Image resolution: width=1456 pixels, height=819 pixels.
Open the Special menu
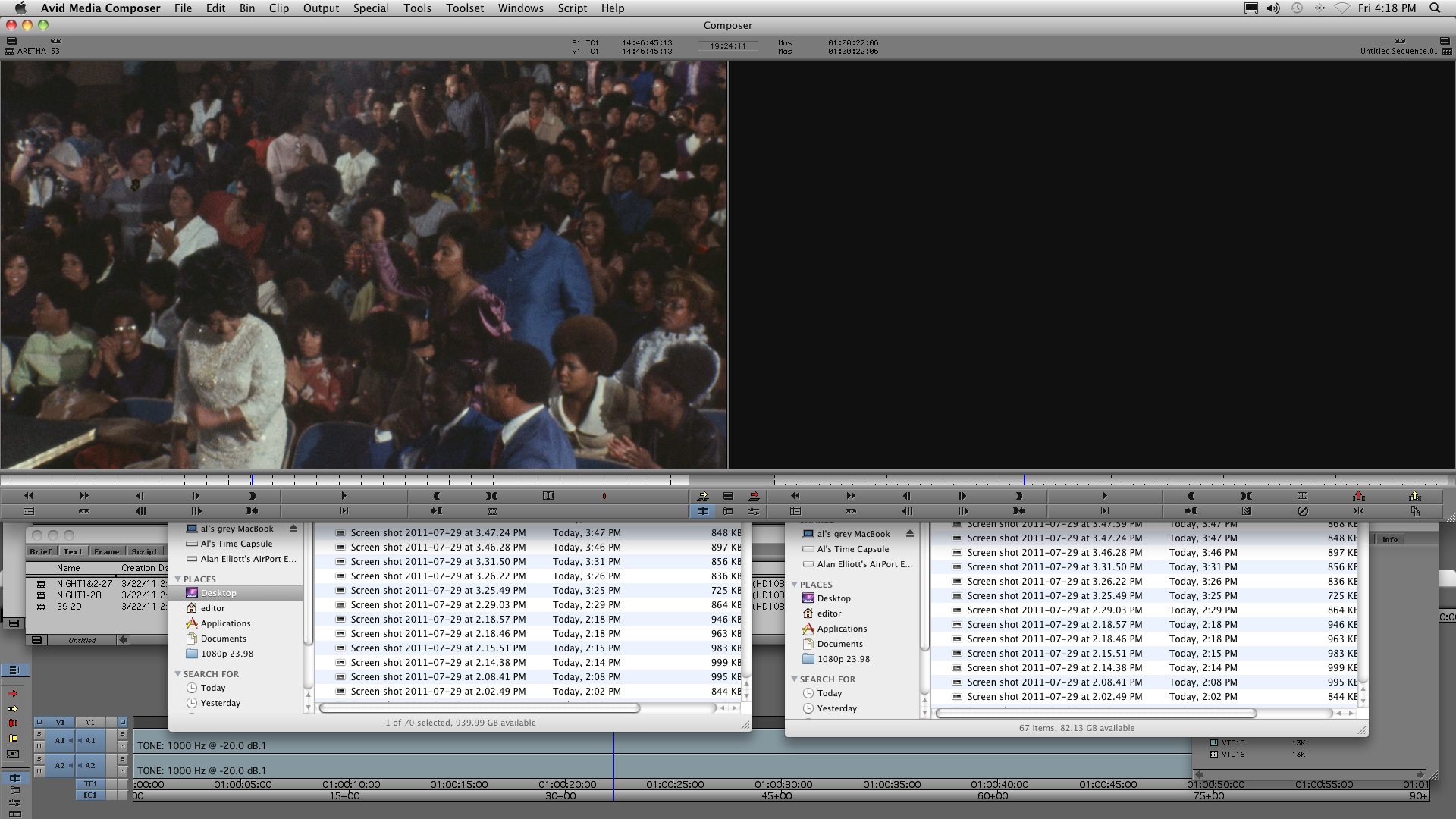tap(371, 8)
